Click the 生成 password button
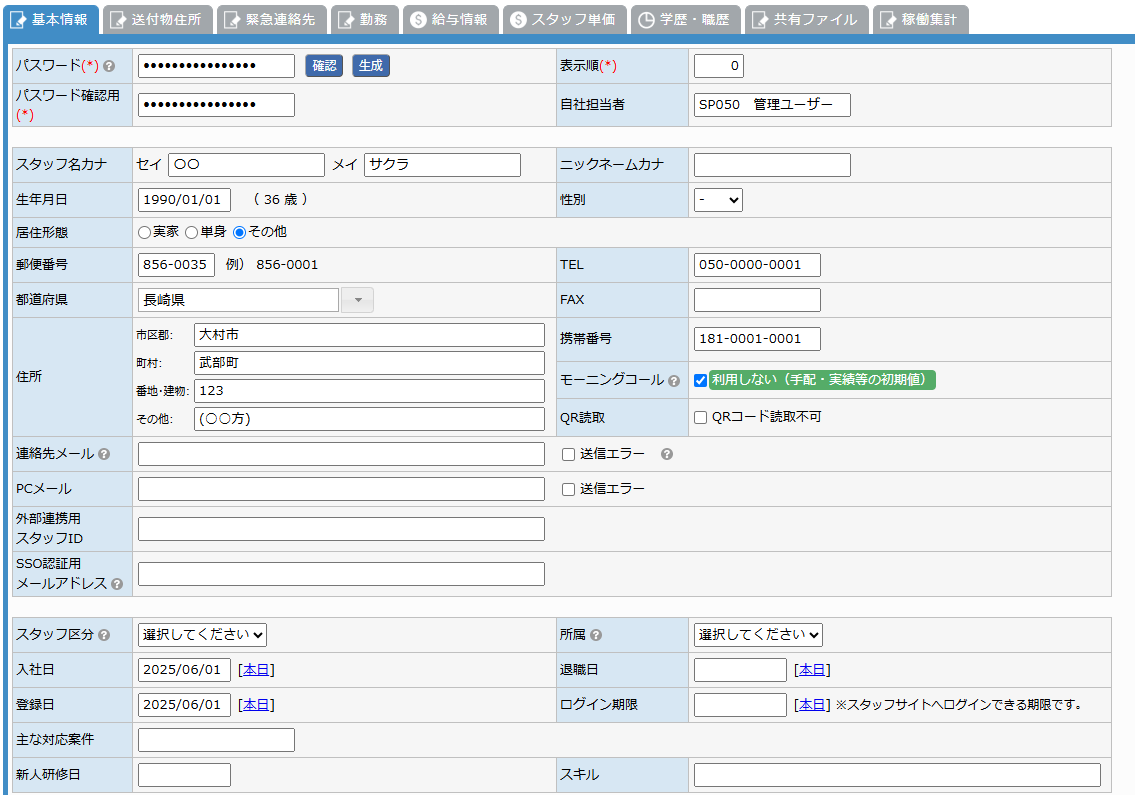The width and height of the screenshot is (1135, 795). point(371,66)
